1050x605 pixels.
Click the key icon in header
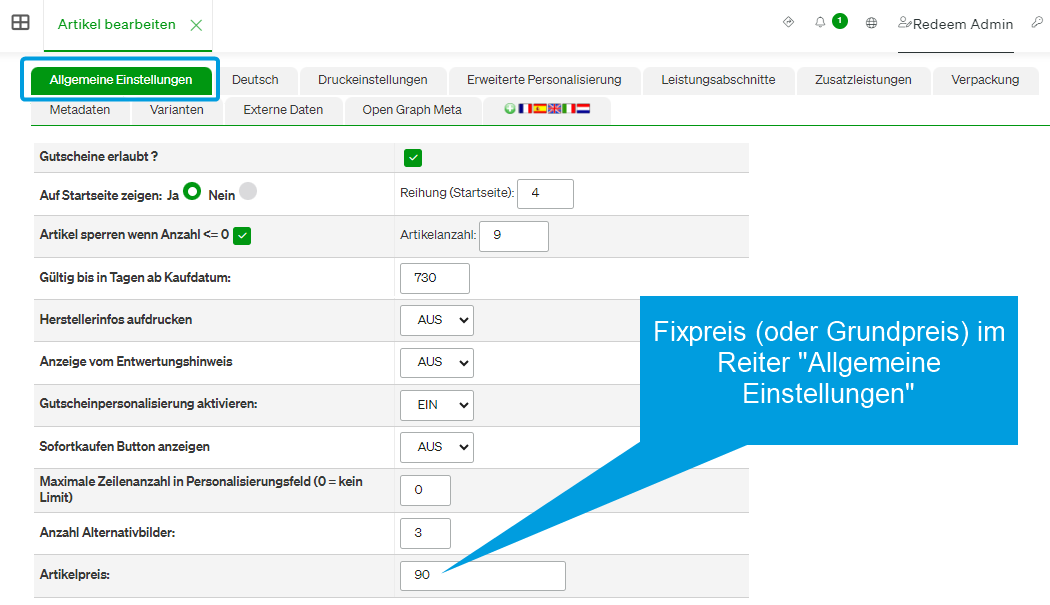click(1037, 22)
